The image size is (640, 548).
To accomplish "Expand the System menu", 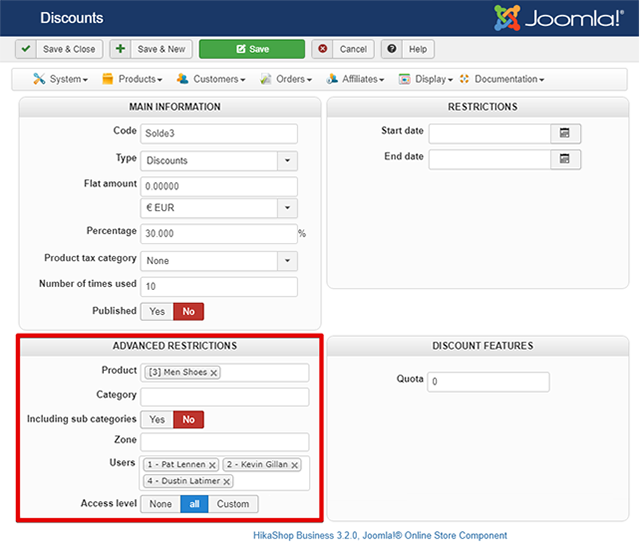I will pos(69,79).
